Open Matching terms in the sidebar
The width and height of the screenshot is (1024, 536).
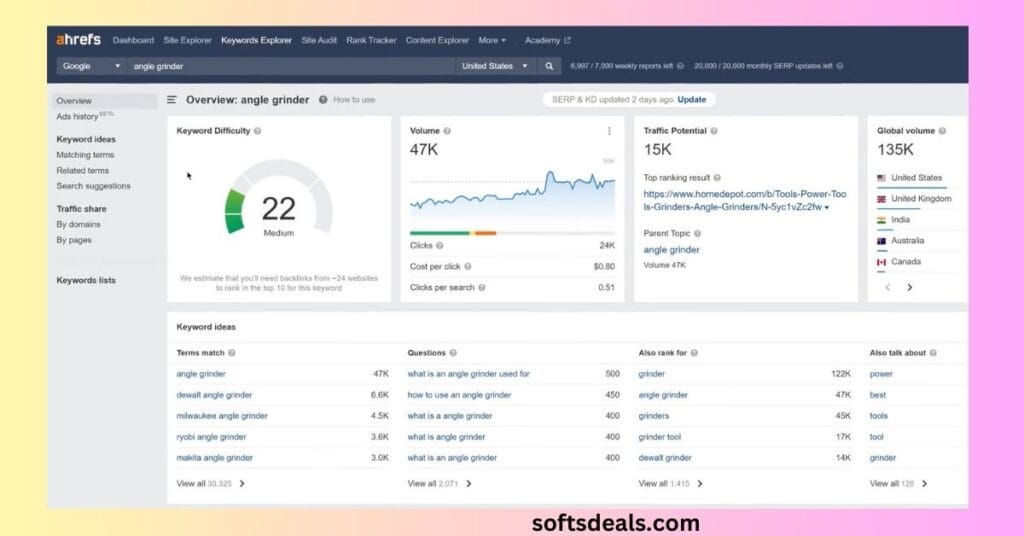pyautogui.click(x=85, y=155)
